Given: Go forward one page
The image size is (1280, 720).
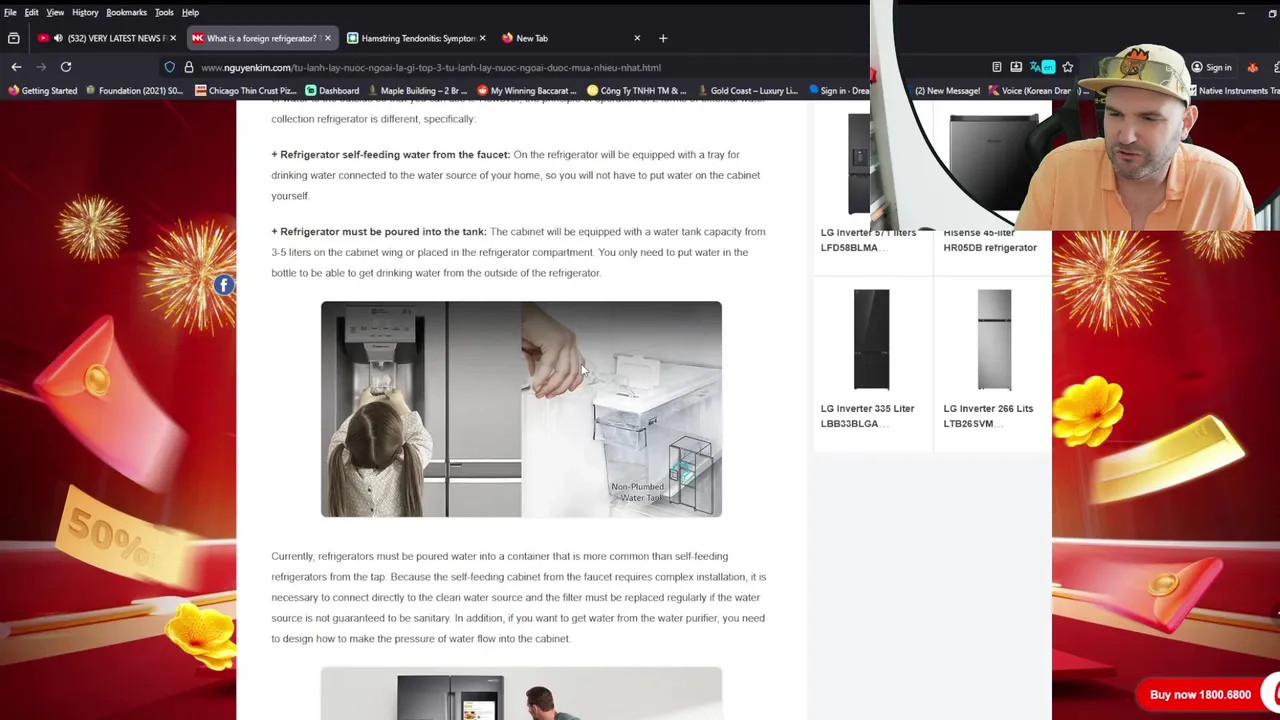Looking at the screenshot, I should point(41,67).
